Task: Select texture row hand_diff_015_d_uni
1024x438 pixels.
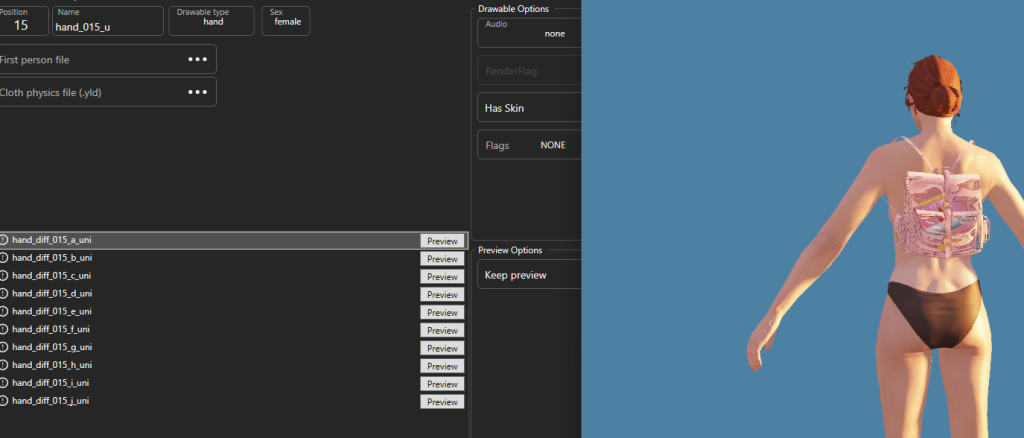Action: pyautogui.click(x=233, y=294)
